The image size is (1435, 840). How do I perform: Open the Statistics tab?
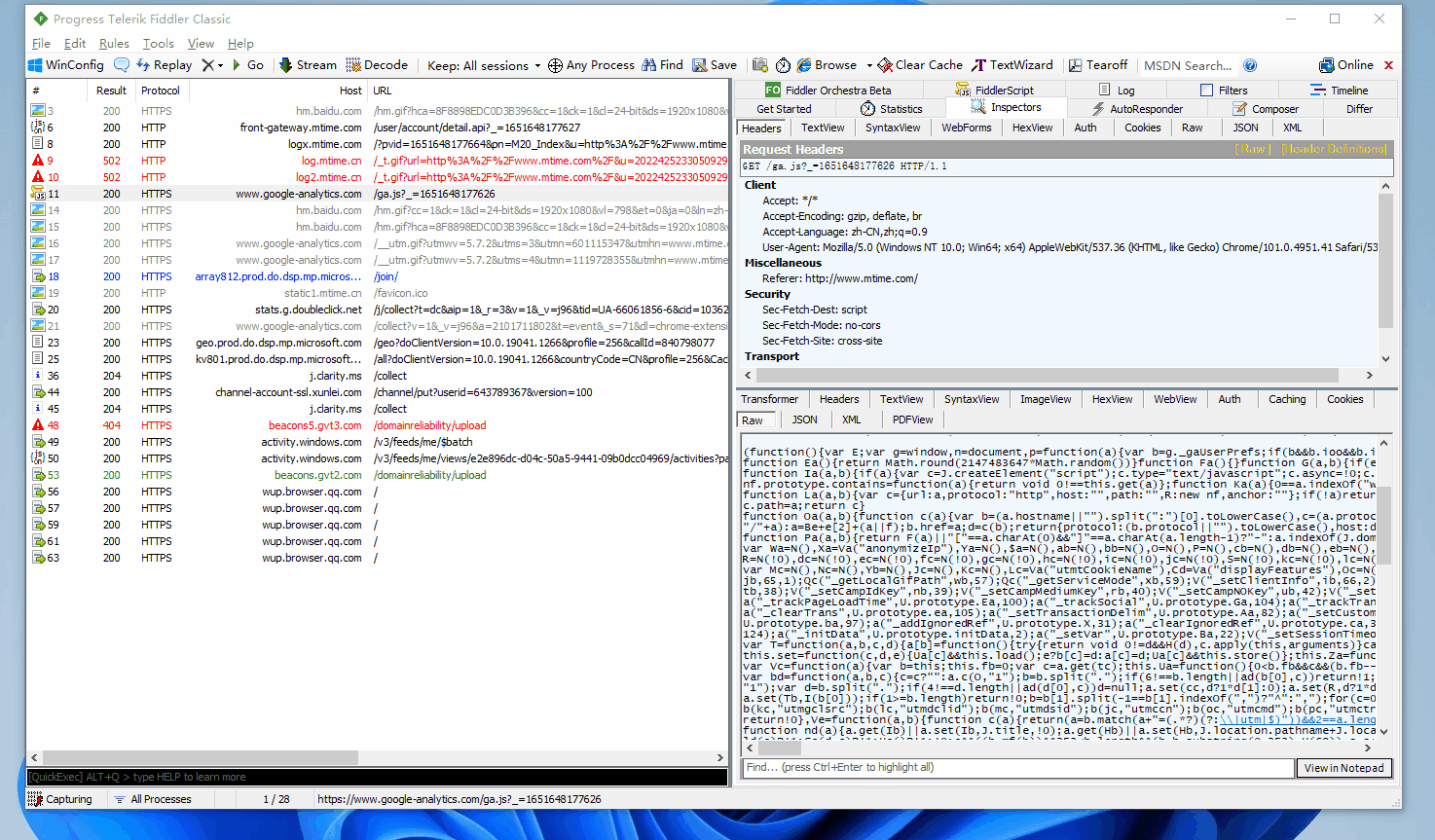click(x=891, y=108)
